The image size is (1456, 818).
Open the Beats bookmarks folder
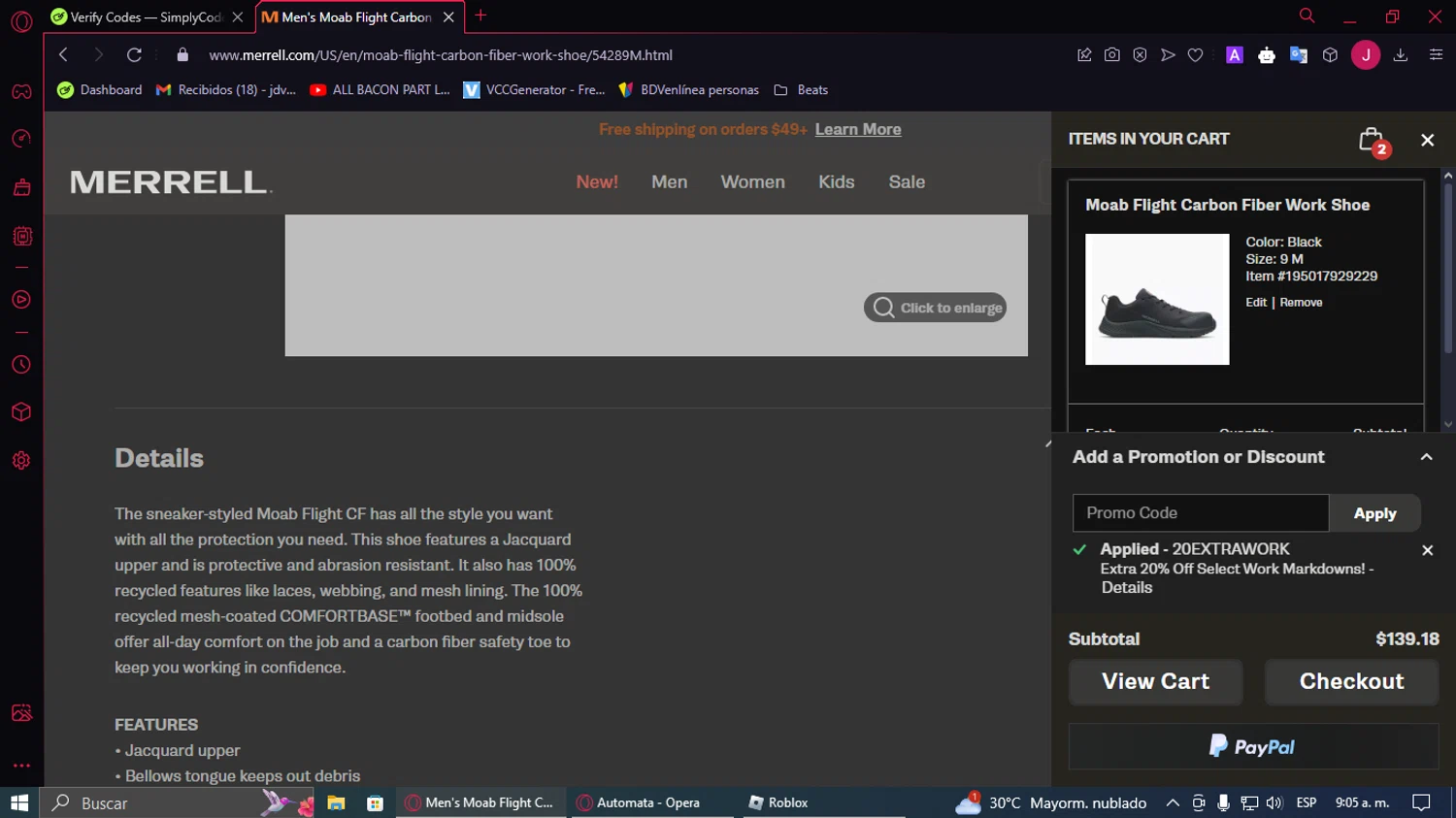(x=801, y=90)
